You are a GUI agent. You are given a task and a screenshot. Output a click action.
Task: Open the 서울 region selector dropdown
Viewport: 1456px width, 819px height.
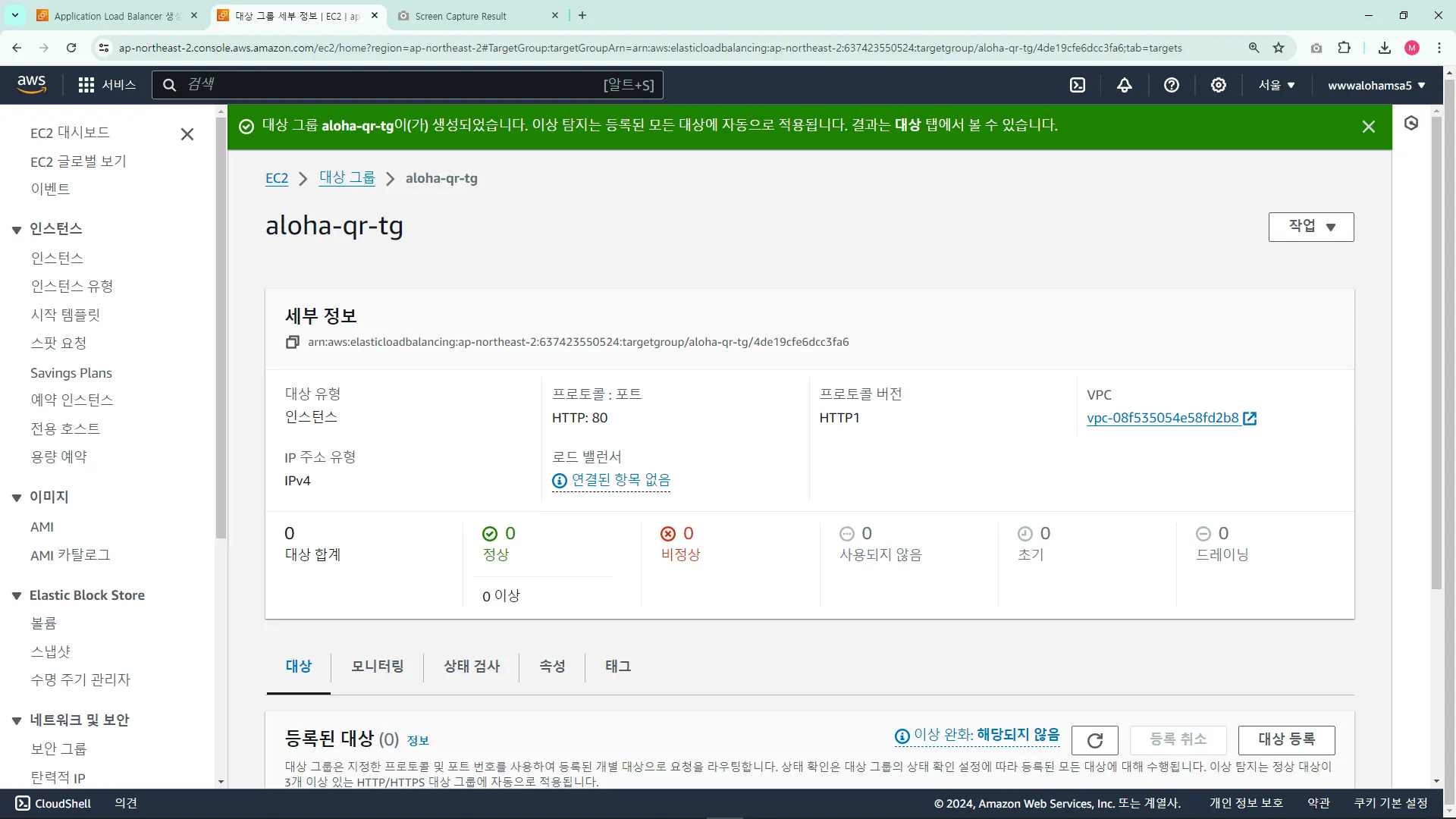(x=1276, y=85)
